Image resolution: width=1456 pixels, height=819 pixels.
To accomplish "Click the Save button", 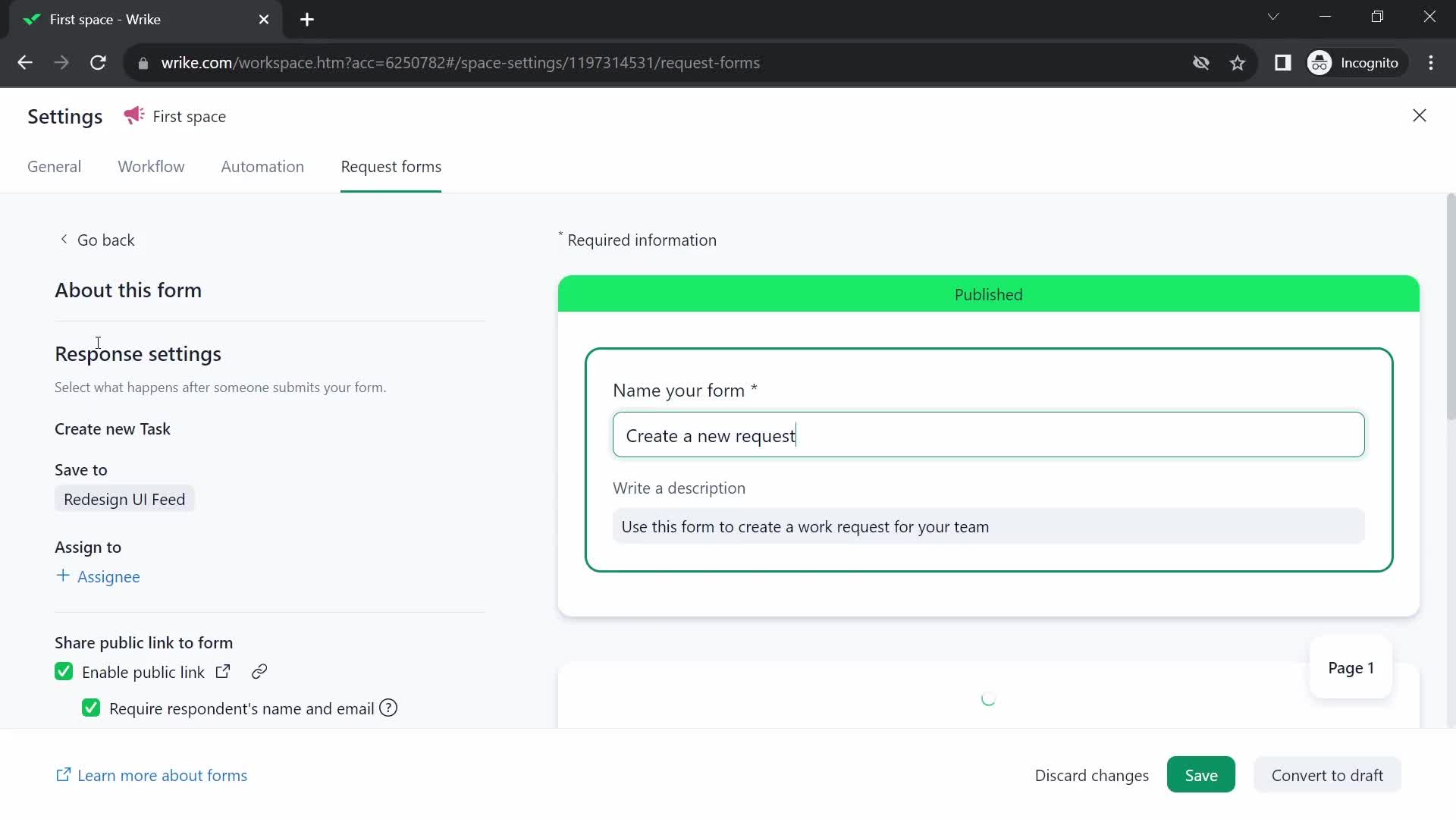I will tap(1201, 775).
